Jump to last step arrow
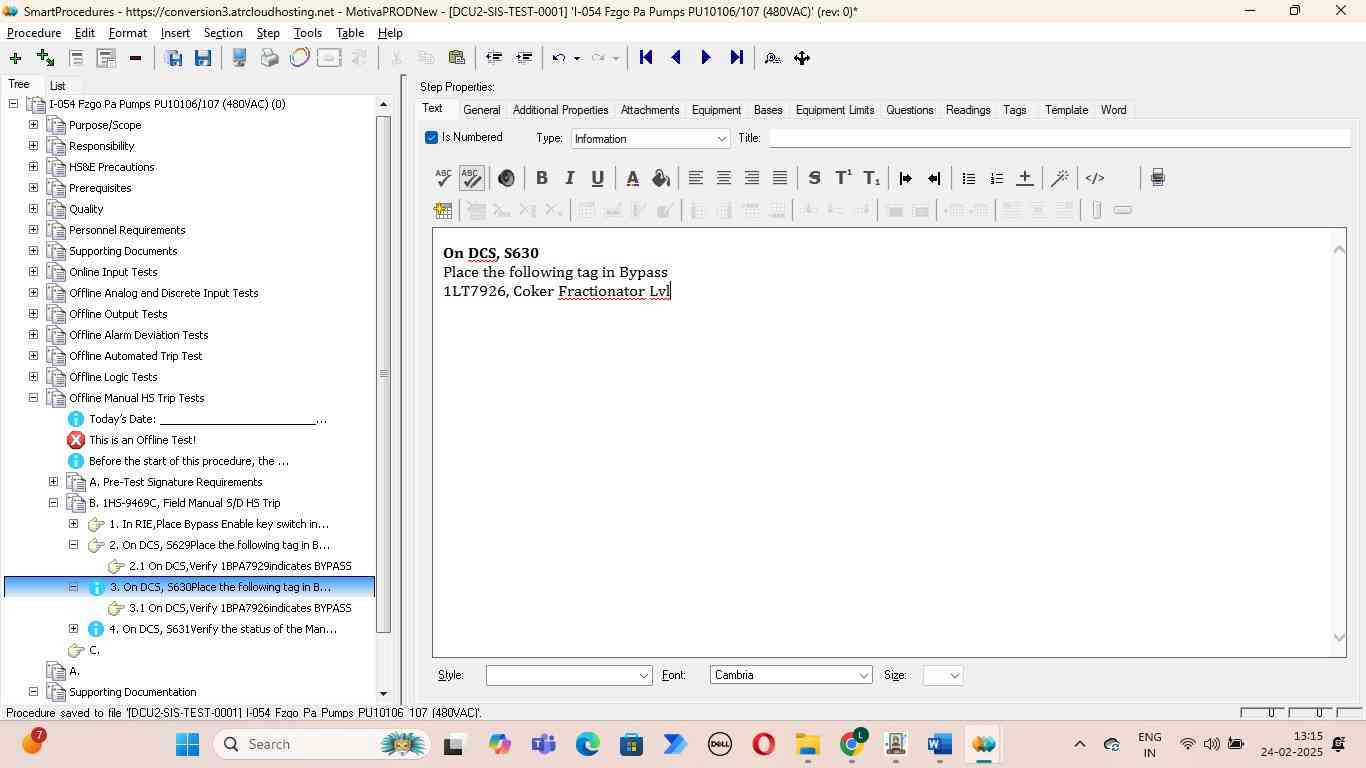The width and height of the screenshot is (1366, 768). point(736,58)
